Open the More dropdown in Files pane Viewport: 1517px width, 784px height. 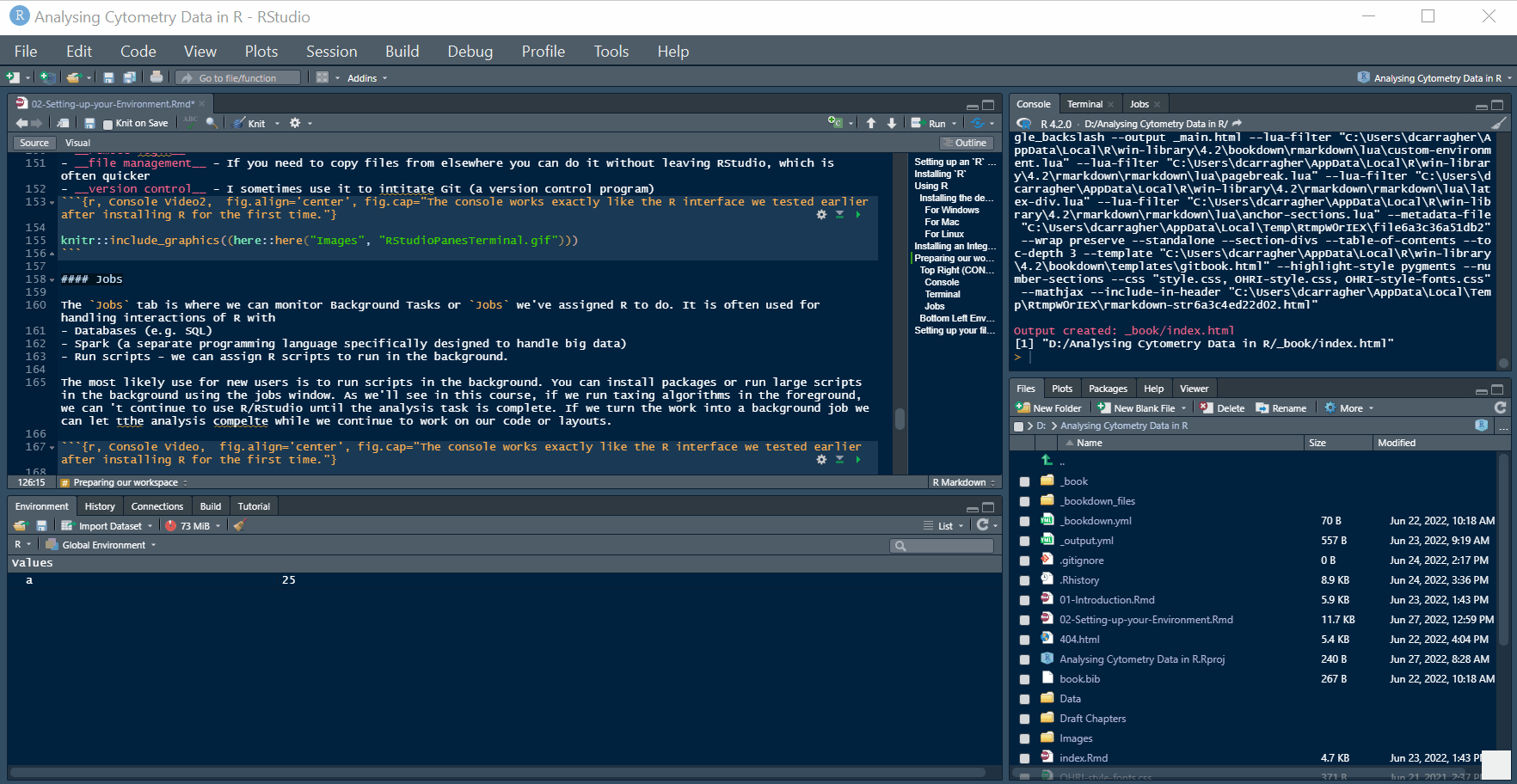point(1349,408)
